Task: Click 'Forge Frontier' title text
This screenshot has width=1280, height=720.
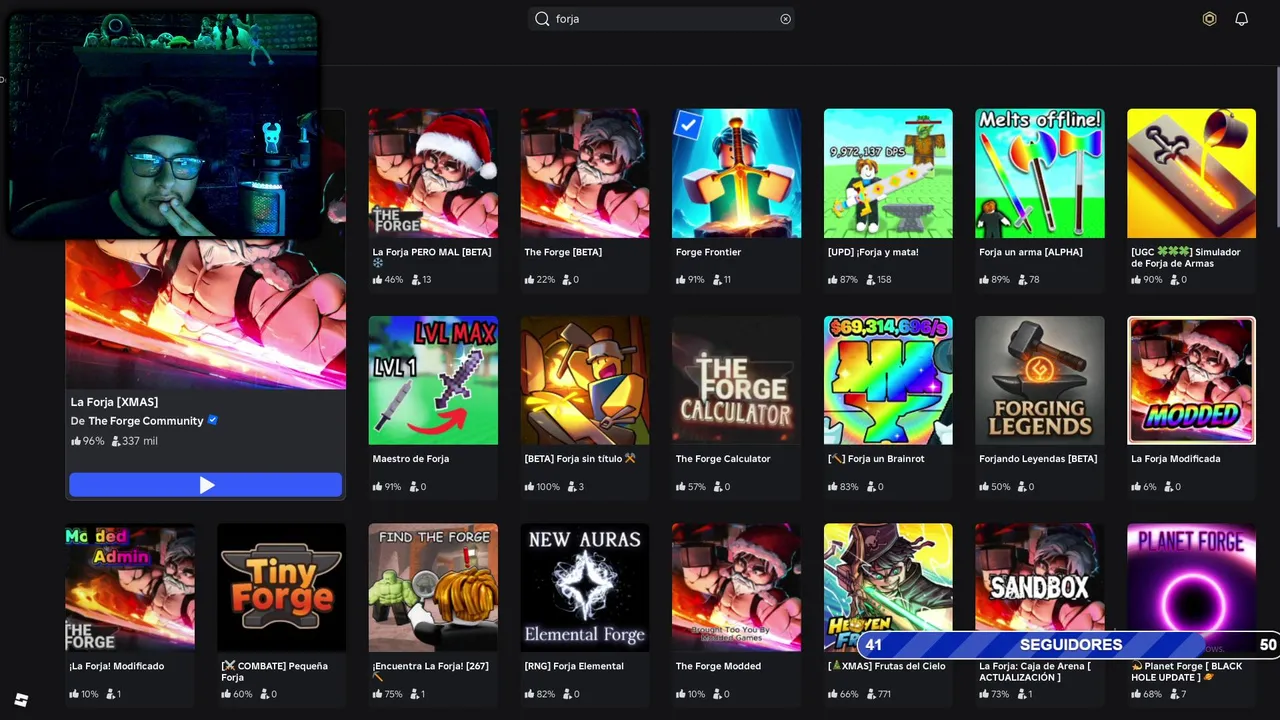Action: (708, 252)
